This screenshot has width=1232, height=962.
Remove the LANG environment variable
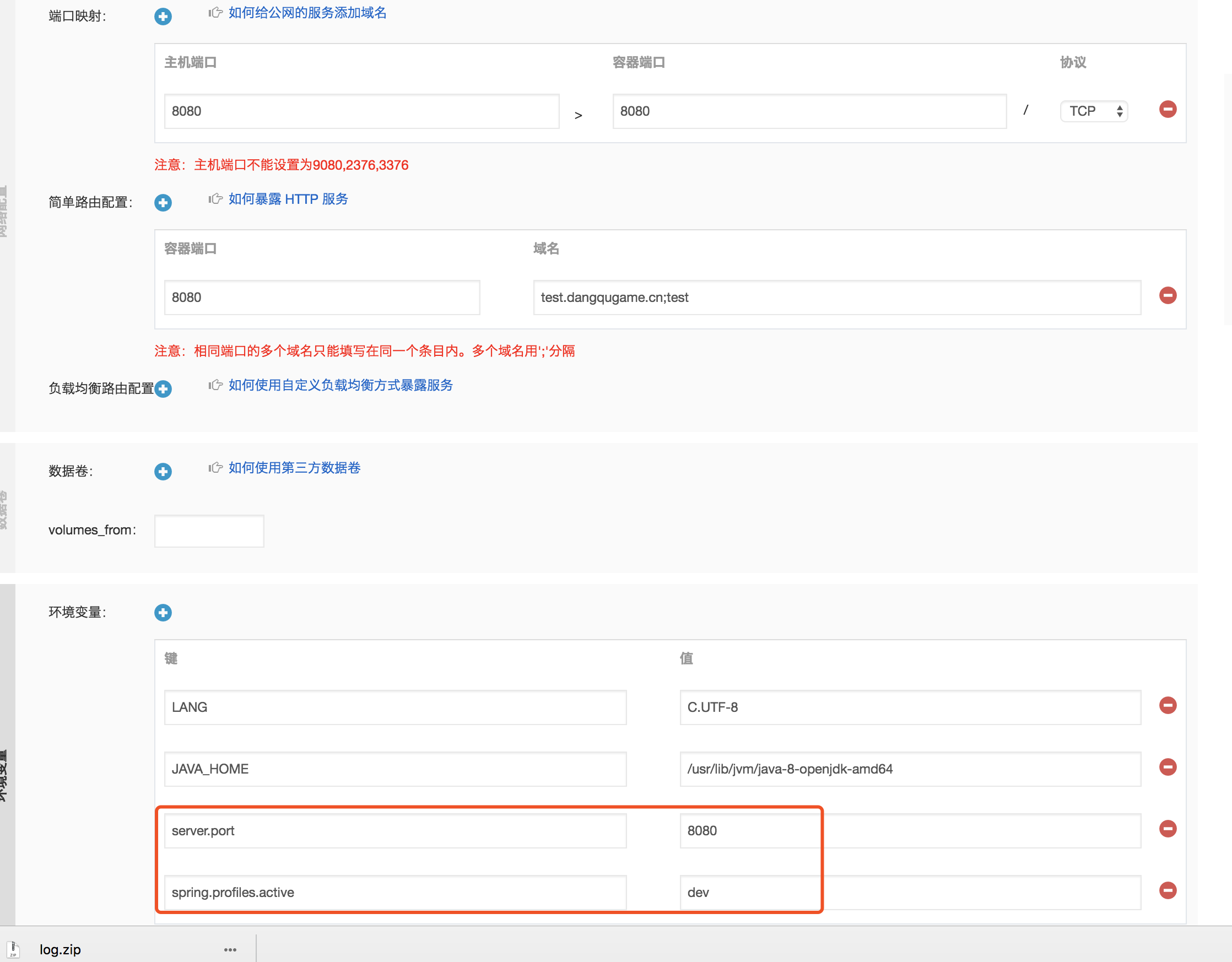(1167, 705)
